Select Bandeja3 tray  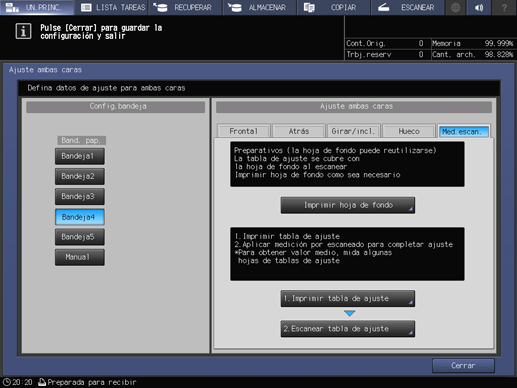(80, 197)
